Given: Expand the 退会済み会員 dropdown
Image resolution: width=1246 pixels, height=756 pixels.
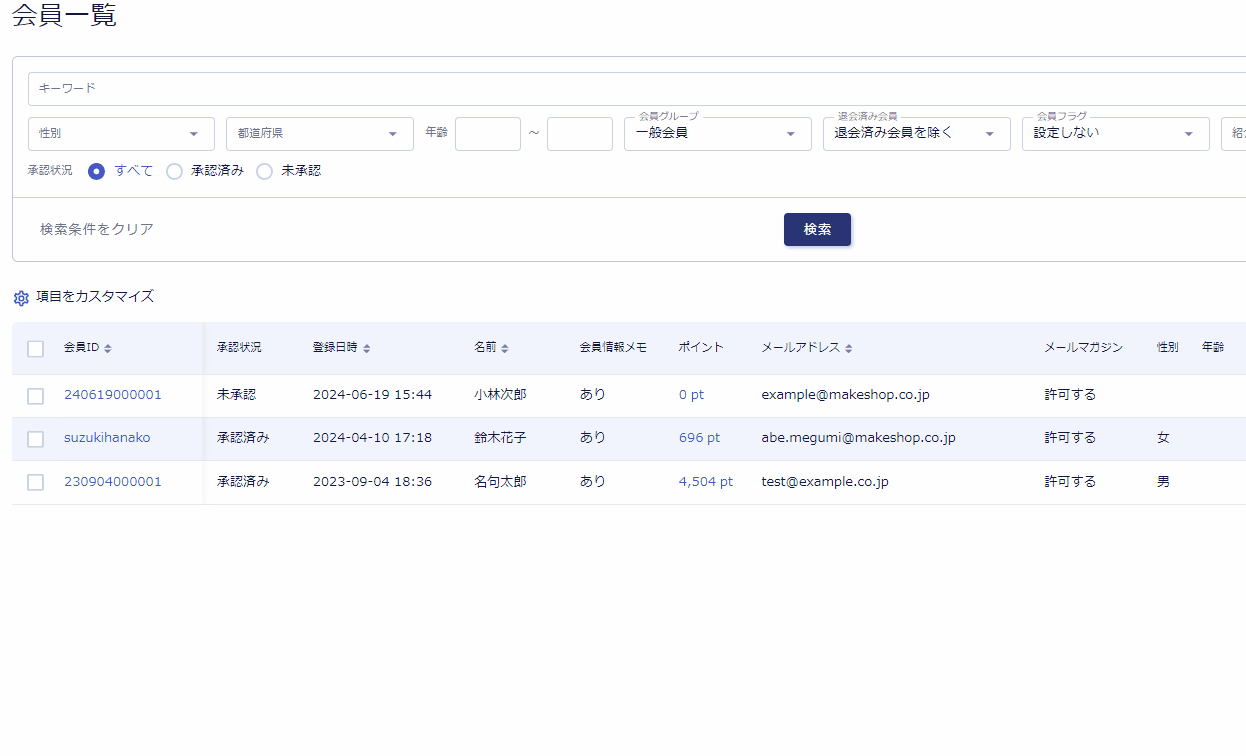Looking at the screenshot, I should click(916, 134).
